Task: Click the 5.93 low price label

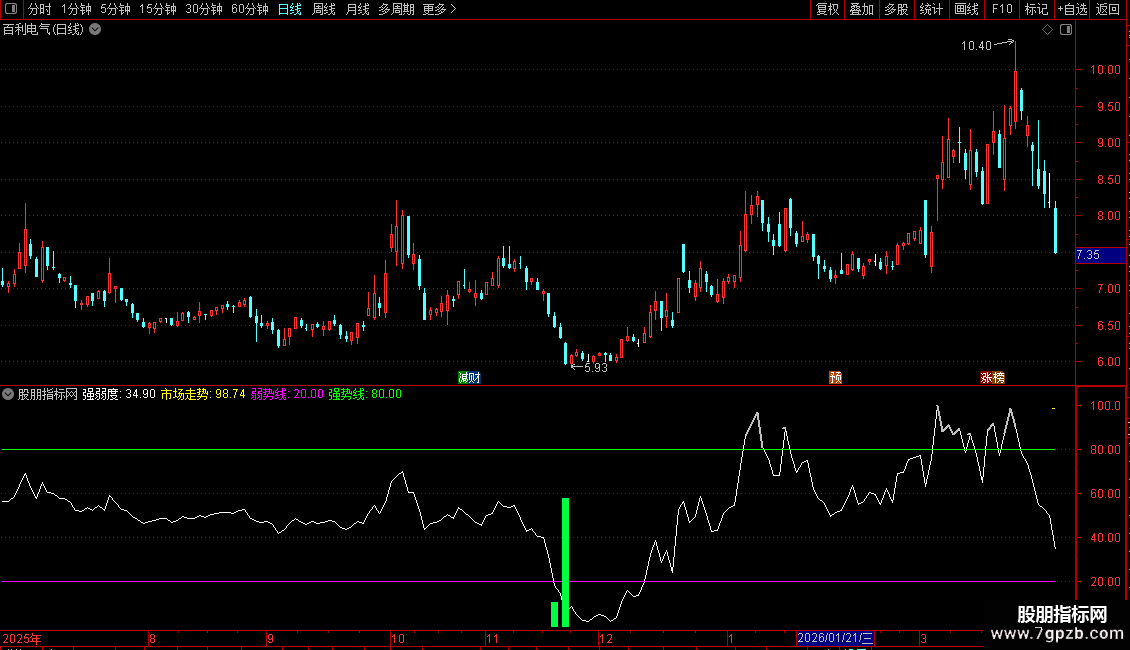Action: [595, 368]
